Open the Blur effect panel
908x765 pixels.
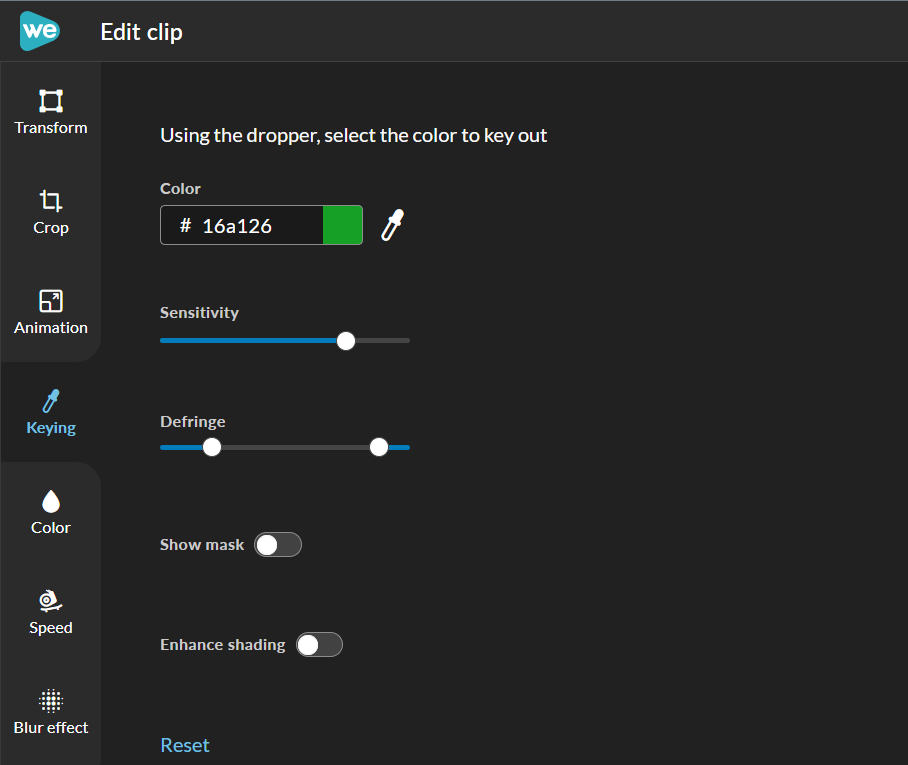click(51, 712)
